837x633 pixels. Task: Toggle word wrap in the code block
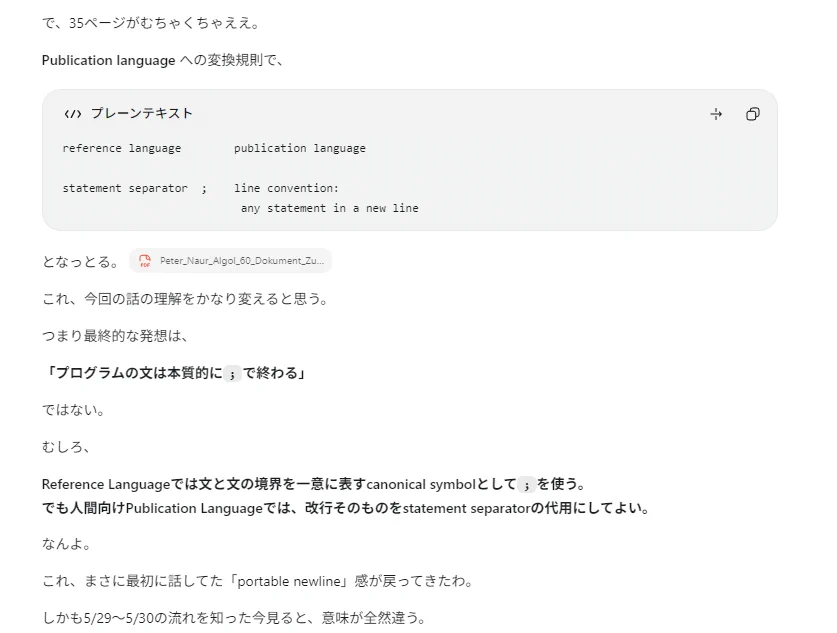click(716, 114)
